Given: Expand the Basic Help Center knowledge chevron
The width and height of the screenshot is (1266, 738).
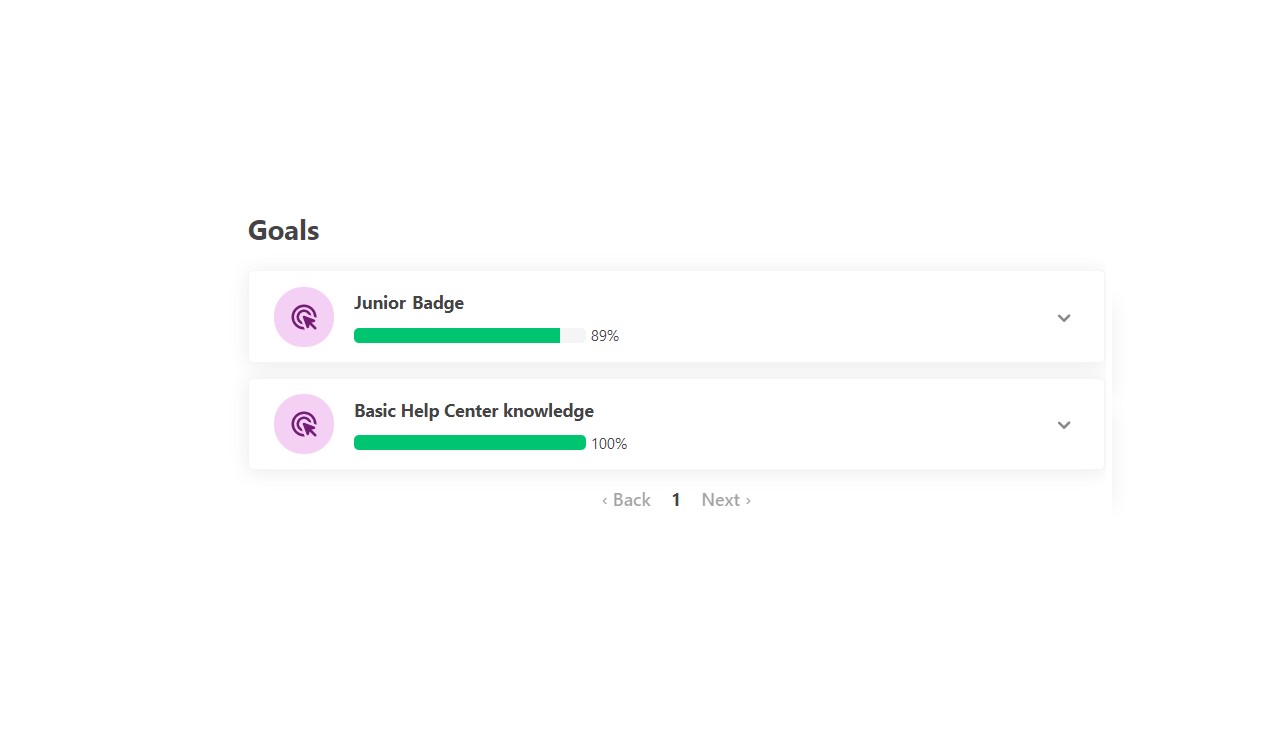Looking at the screenshot, I should pyautogui.click(x=1064, y=425).
